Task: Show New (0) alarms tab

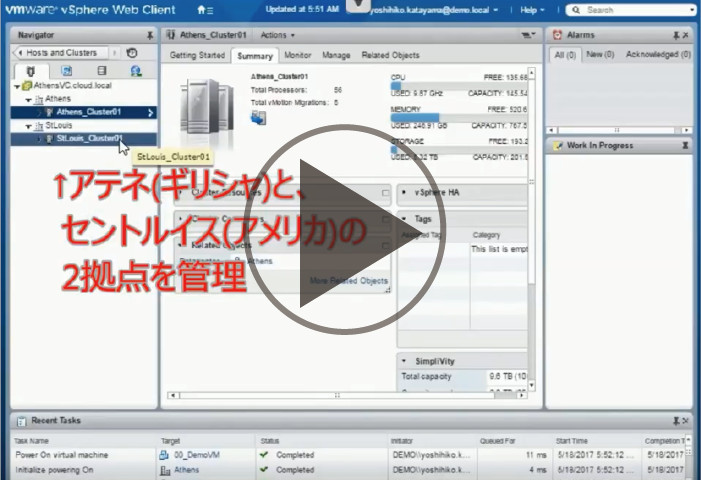Action: click(x=600, y=55)
